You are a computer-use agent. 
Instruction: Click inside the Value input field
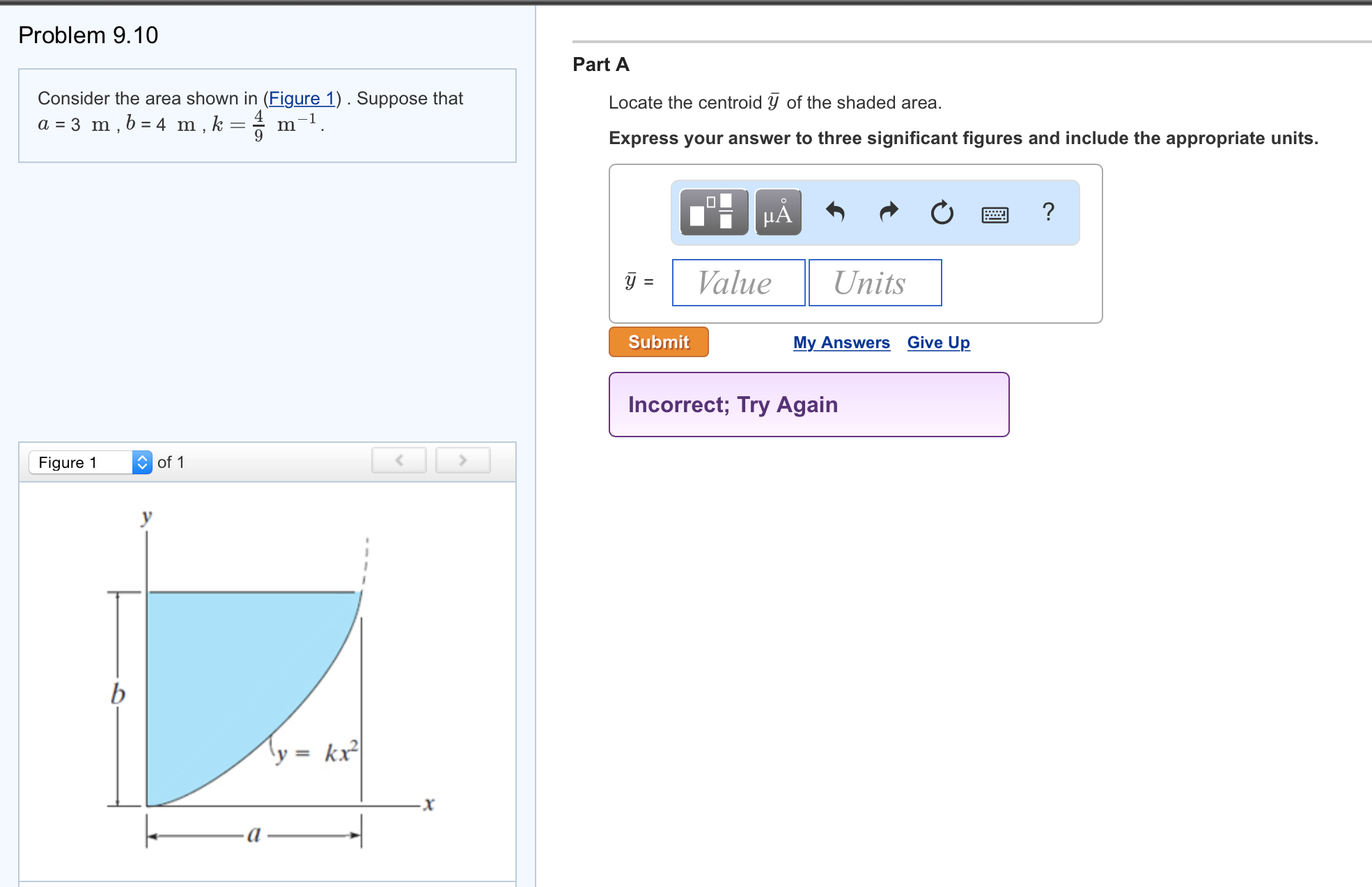click(x=738, y=282)
